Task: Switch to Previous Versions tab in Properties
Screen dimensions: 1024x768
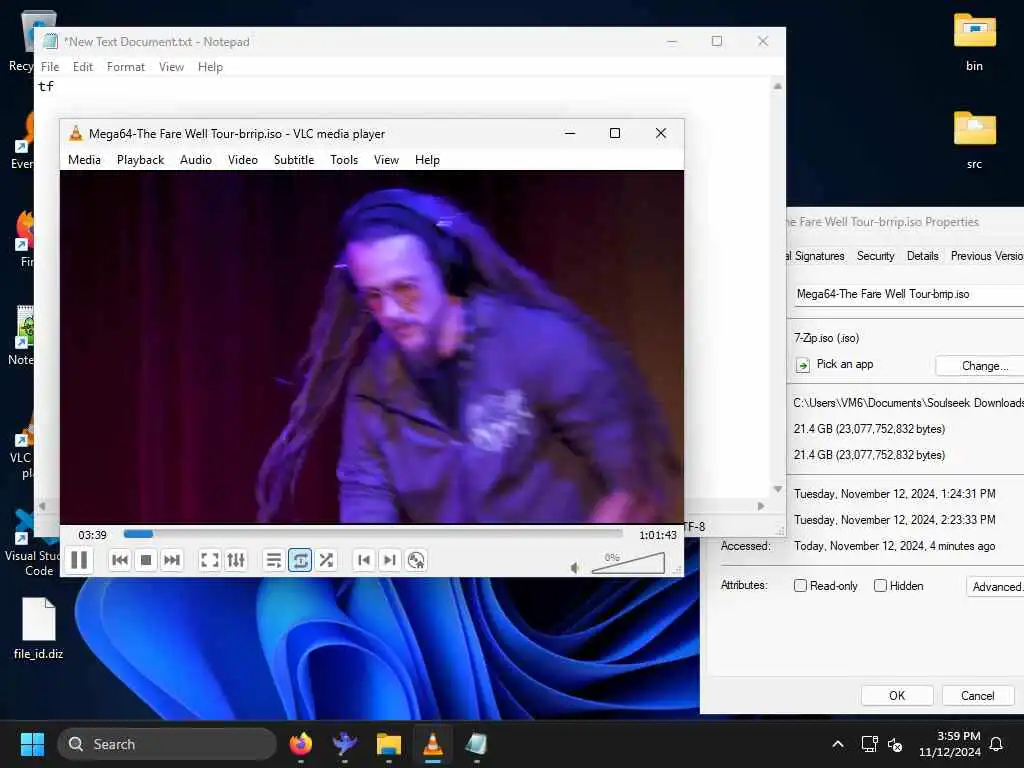Action: pyautogui.click(x=986, y=256)
